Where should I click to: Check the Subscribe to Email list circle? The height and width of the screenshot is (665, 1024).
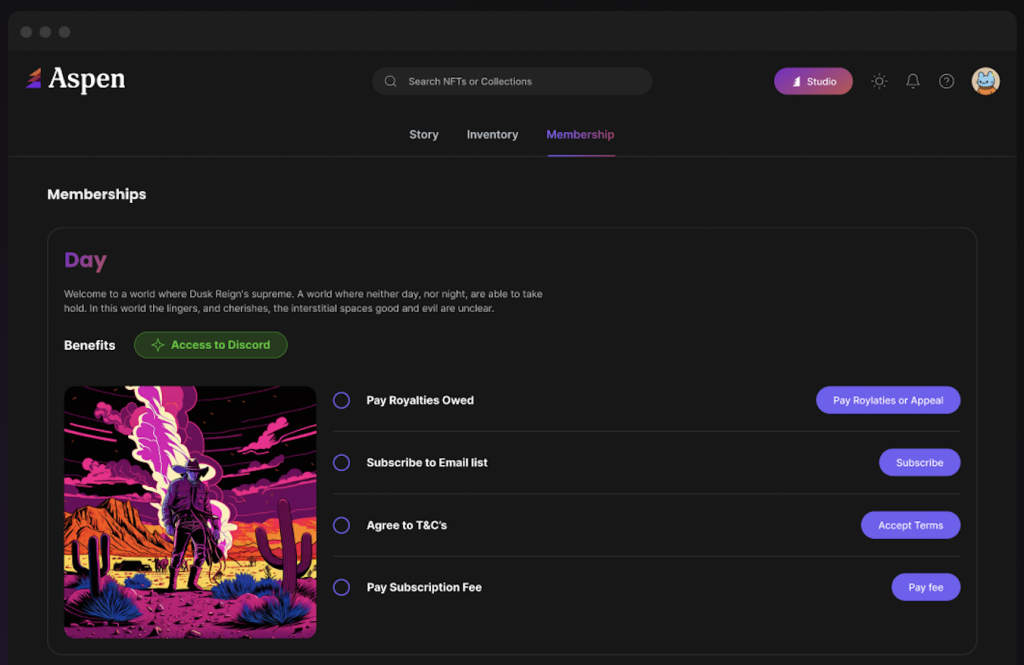(341, 462)
